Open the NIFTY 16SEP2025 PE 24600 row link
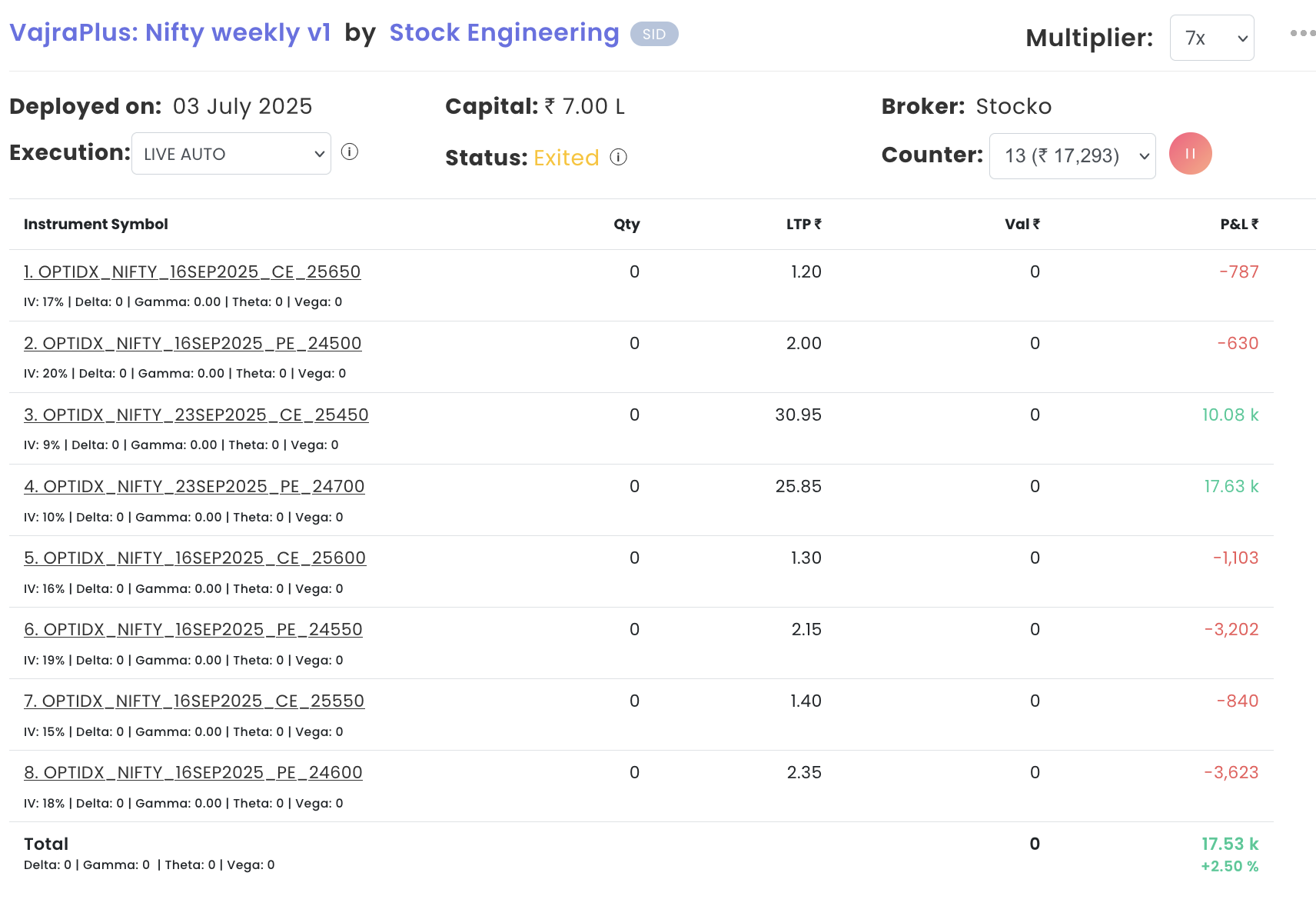 pos(193,773)
